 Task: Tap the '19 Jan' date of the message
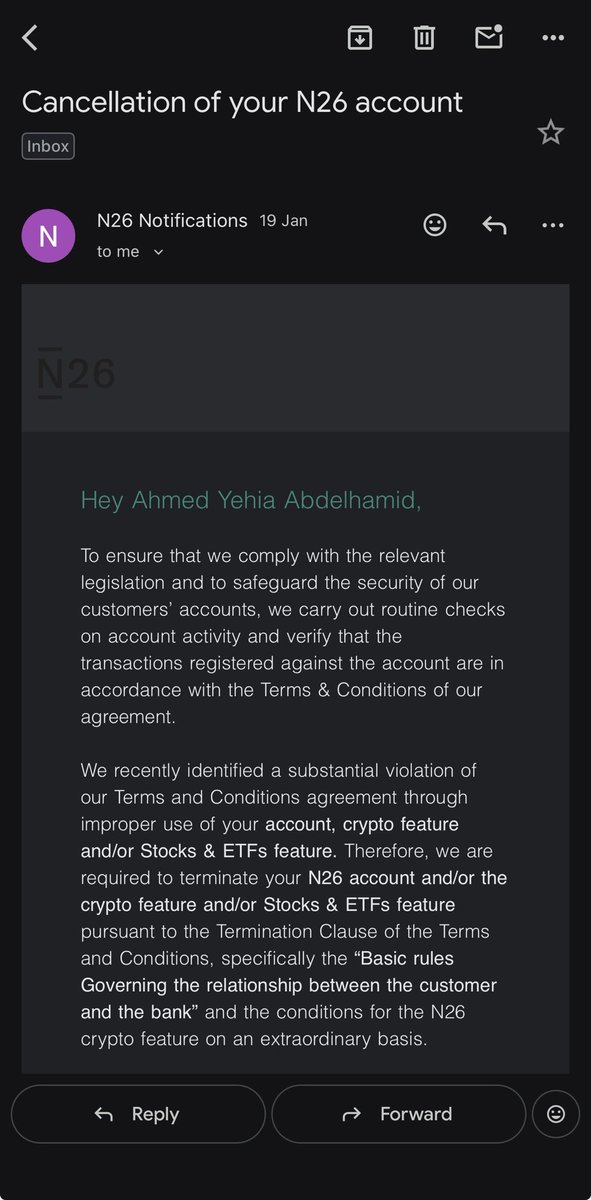pyautogui.click(x=283, y=221)
